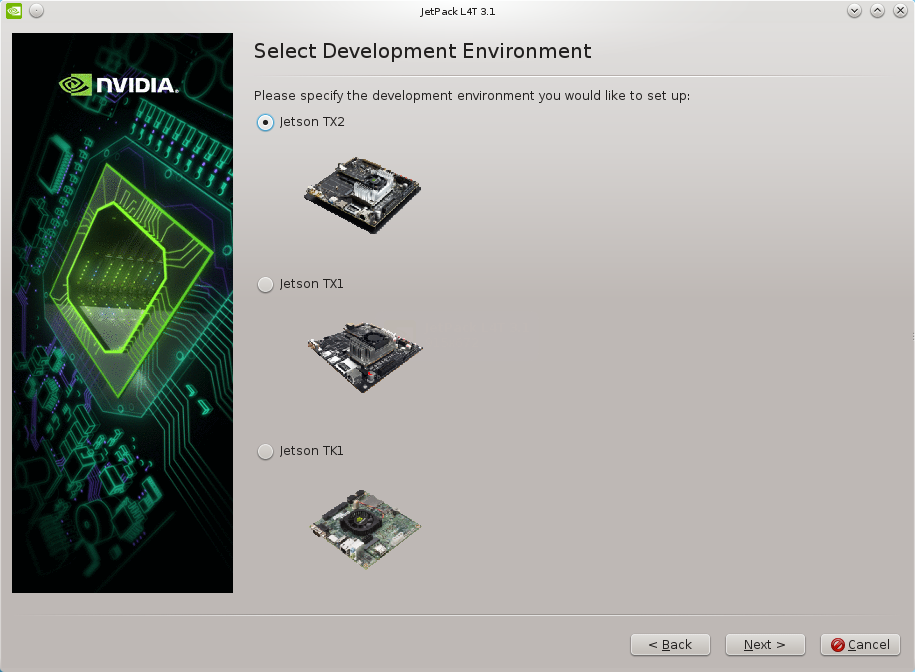Choose the Jetson TX1 radio option
Screen dimensions: 915x672
tap(265, 284)
